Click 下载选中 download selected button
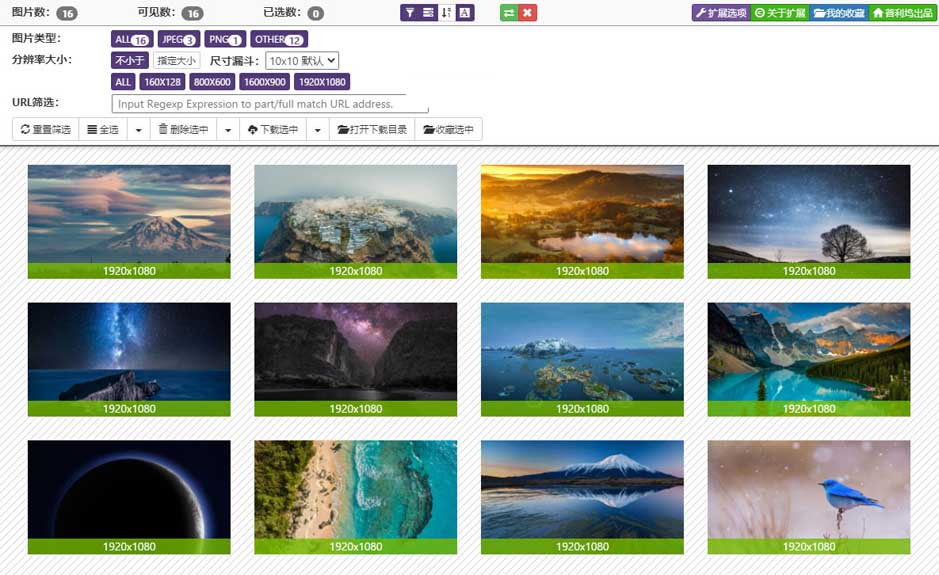 [x=273, y=129]
